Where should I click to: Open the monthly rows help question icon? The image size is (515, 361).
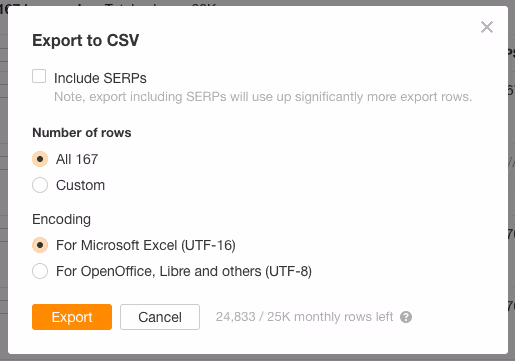click(x=406, y=317)
